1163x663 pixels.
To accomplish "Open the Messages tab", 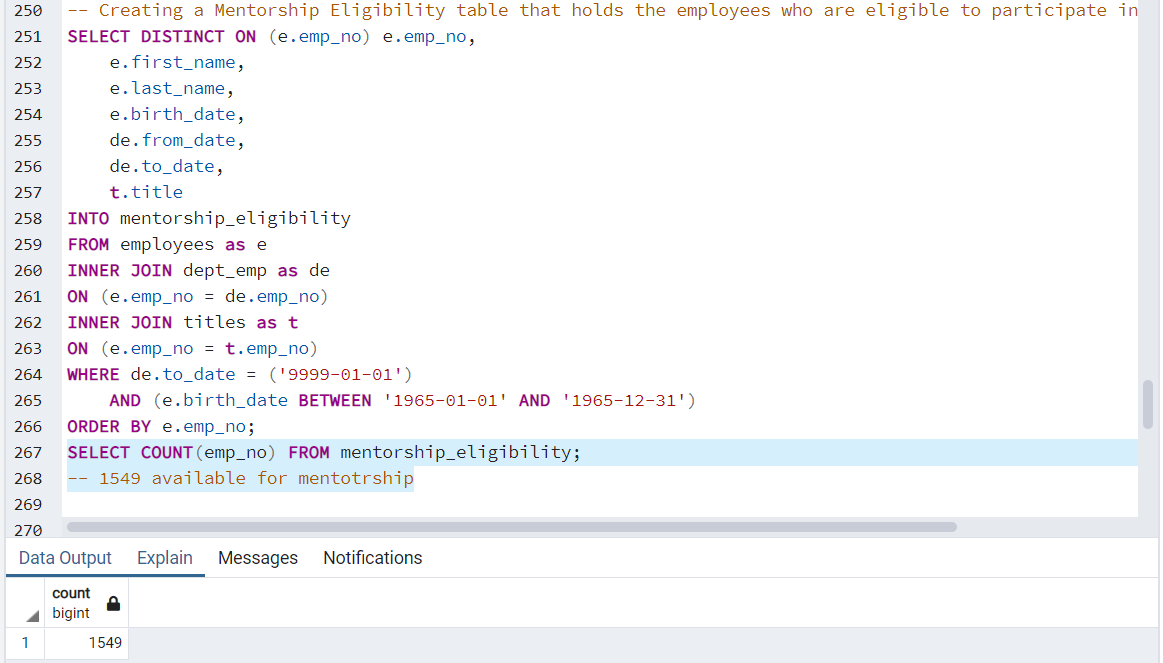I will click(257, 558).
